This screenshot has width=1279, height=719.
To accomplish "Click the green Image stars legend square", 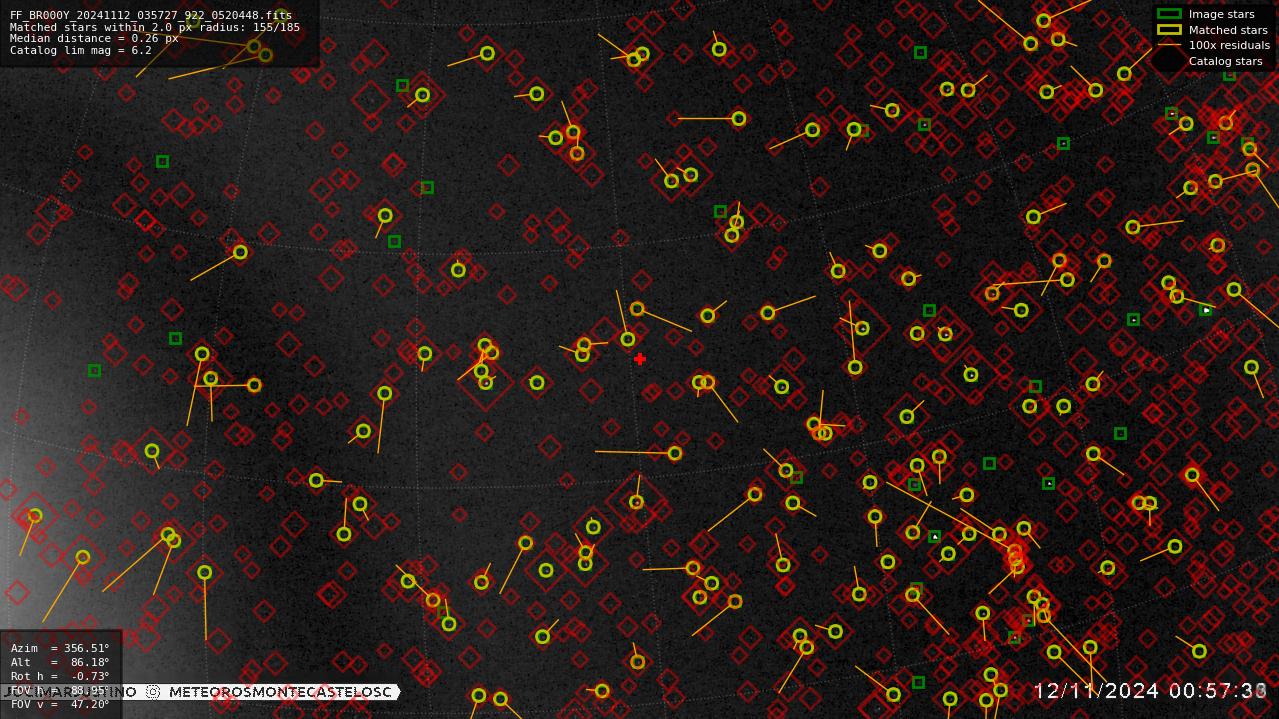I will coord(1169,14).
